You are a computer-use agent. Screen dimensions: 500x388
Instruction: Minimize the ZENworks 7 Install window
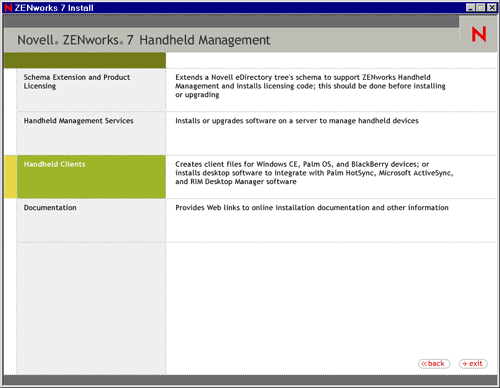[x=470, y=7]
